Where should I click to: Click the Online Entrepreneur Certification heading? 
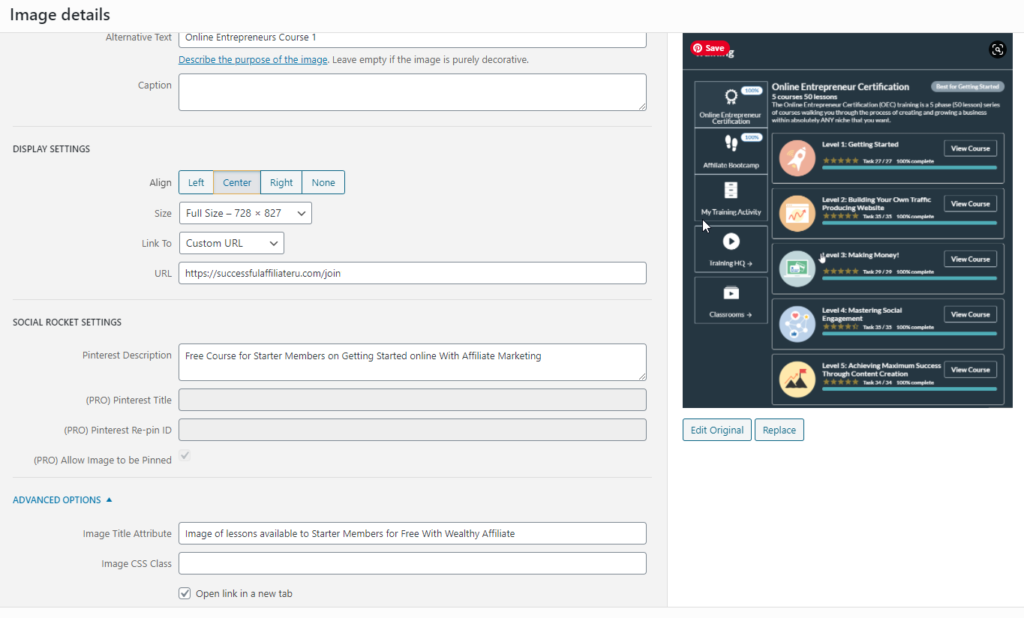pos(840,86)
